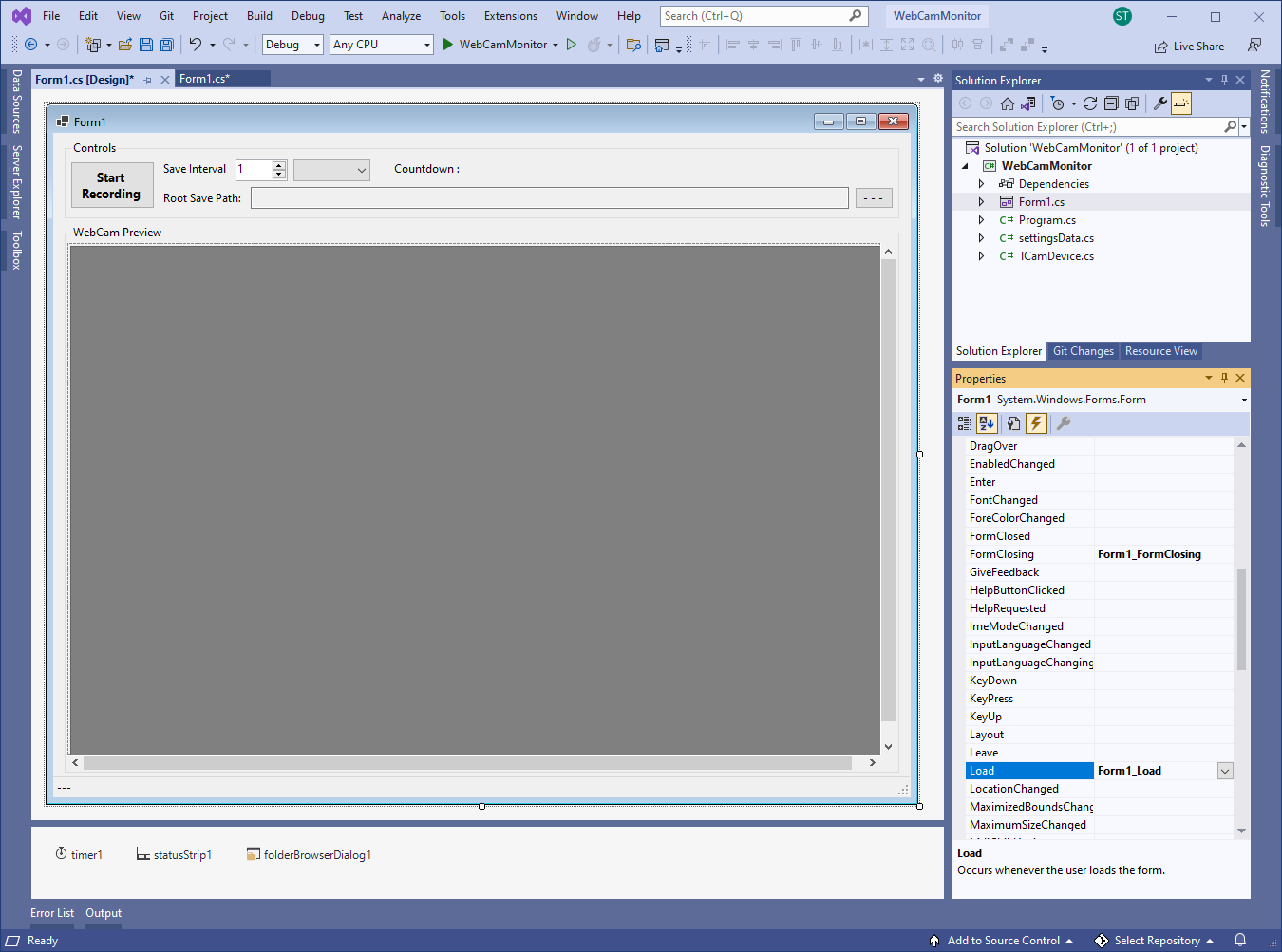Open the Toolbox side tab

(x=16, y=251)
